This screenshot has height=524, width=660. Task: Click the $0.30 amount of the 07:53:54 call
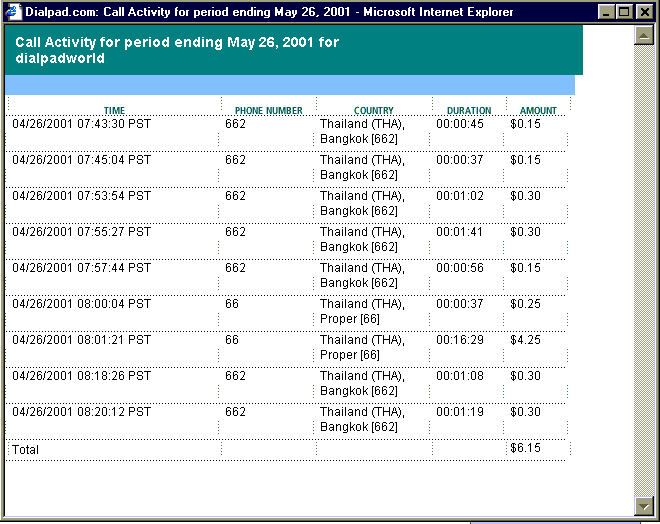click(x=525, y=196)
